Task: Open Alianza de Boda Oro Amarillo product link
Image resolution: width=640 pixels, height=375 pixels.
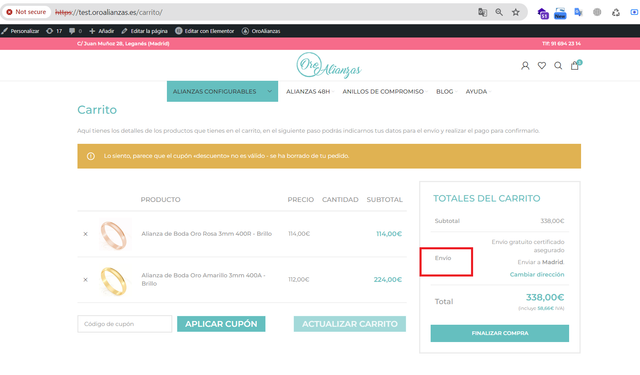Action: [x=204, y=280]
